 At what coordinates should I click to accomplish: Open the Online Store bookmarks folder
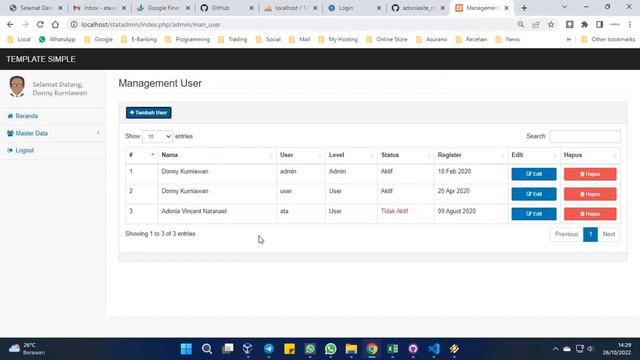pyautogui.click(x=387, y=39)
